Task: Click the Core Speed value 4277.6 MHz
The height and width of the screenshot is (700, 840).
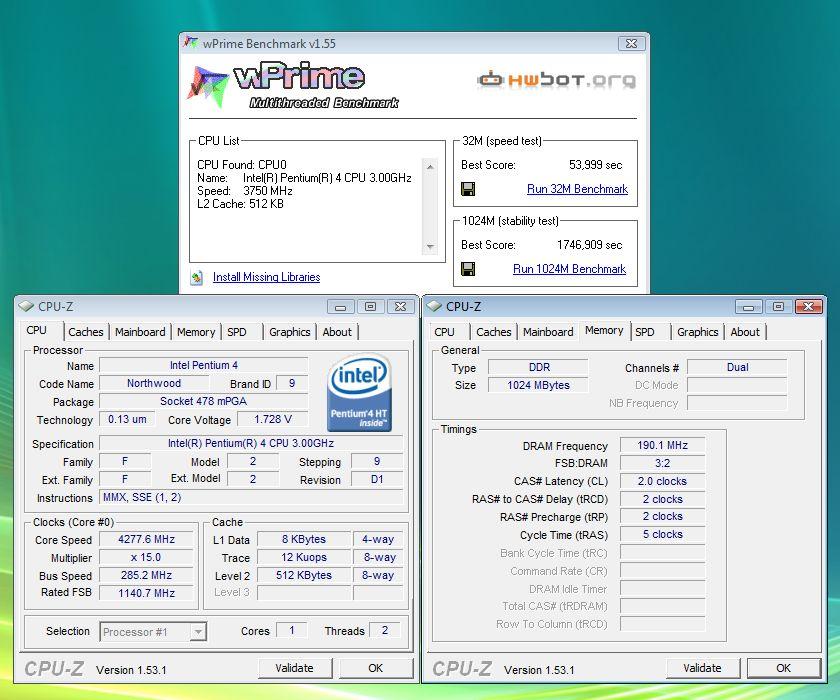Action: pos(146,539)
